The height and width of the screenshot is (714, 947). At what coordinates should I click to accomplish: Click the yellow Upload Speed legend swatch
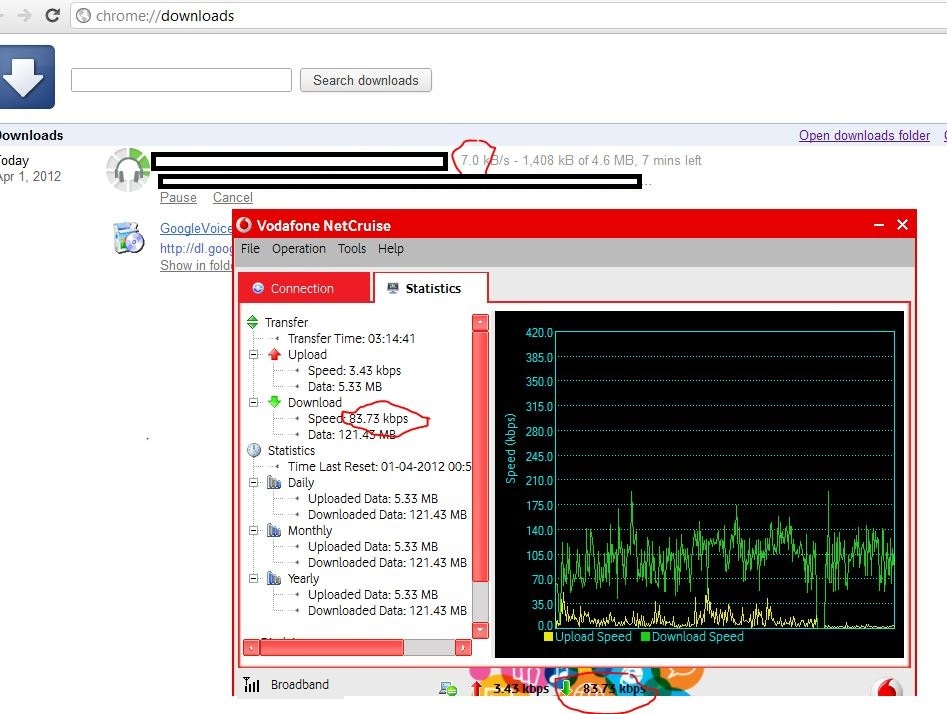(548, 637)
